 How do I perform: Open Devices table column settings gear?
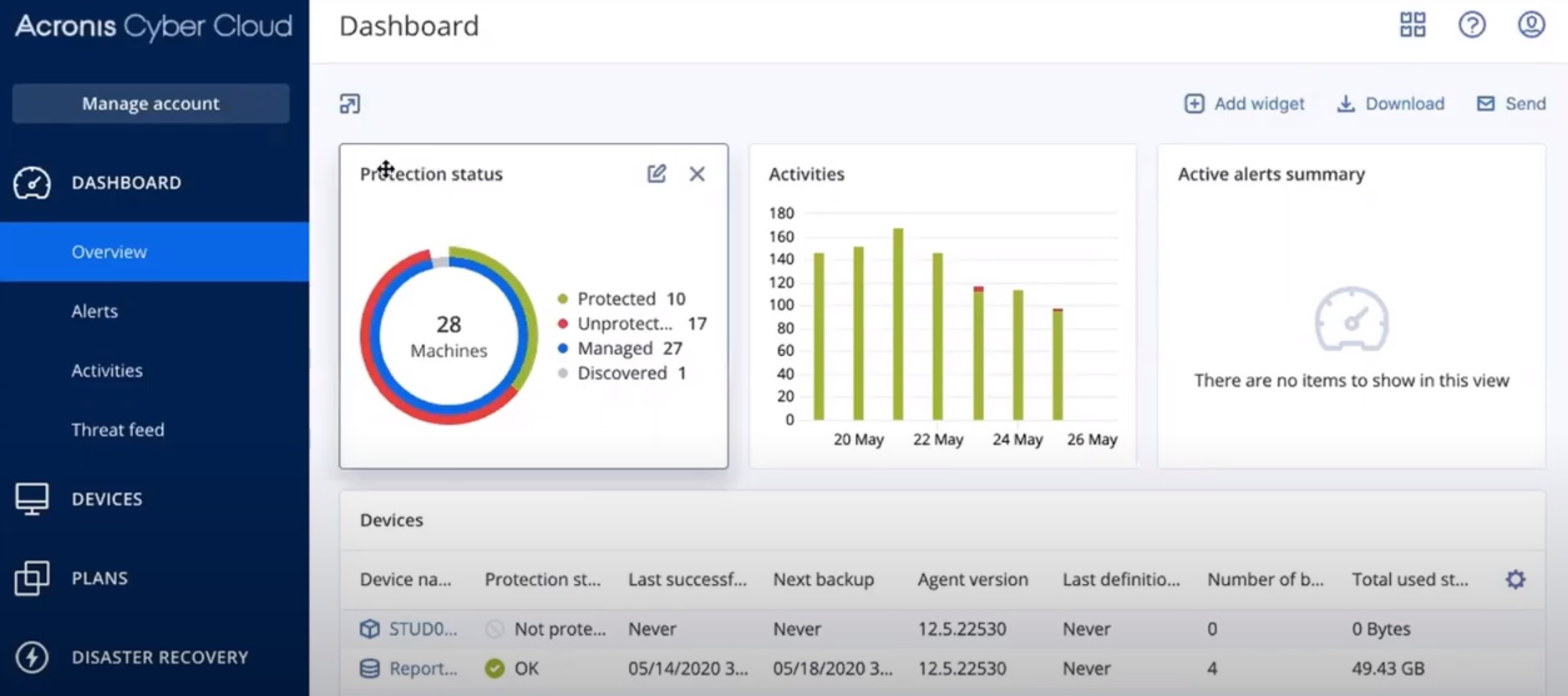coord(1515,579)
